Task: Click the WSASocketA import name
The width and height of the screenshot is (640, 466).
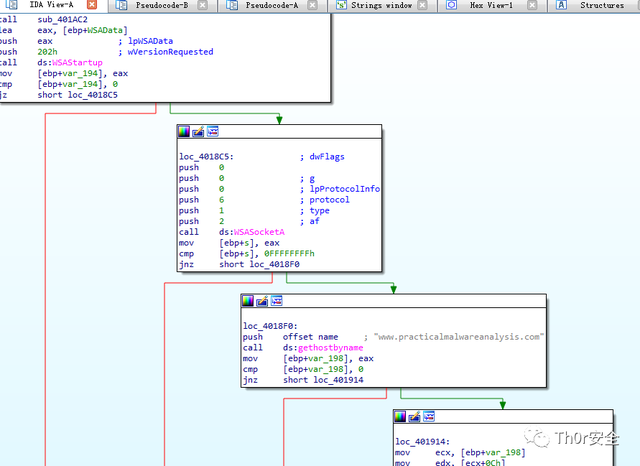Action: pyautogui.click(x=259, y=232)
